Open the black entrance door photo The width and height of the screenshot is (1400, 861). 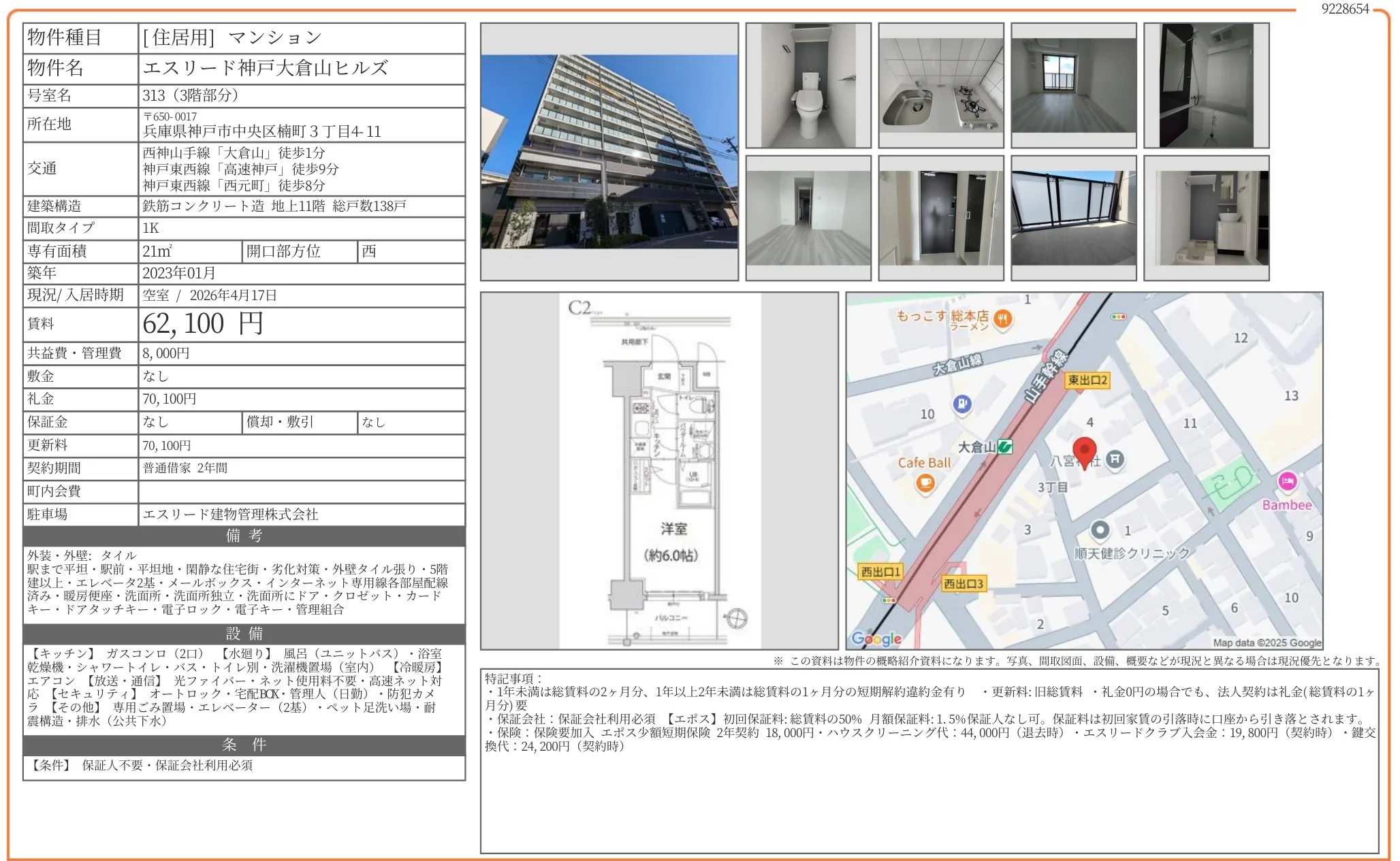pyautogui.click(x=941, y=218)
